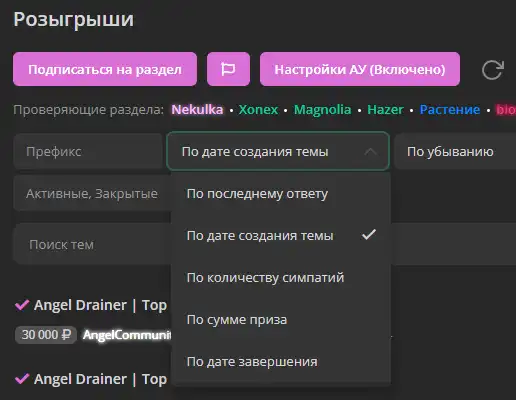Click the pink checkmark beside second Angel Drainer

(22, 379)
